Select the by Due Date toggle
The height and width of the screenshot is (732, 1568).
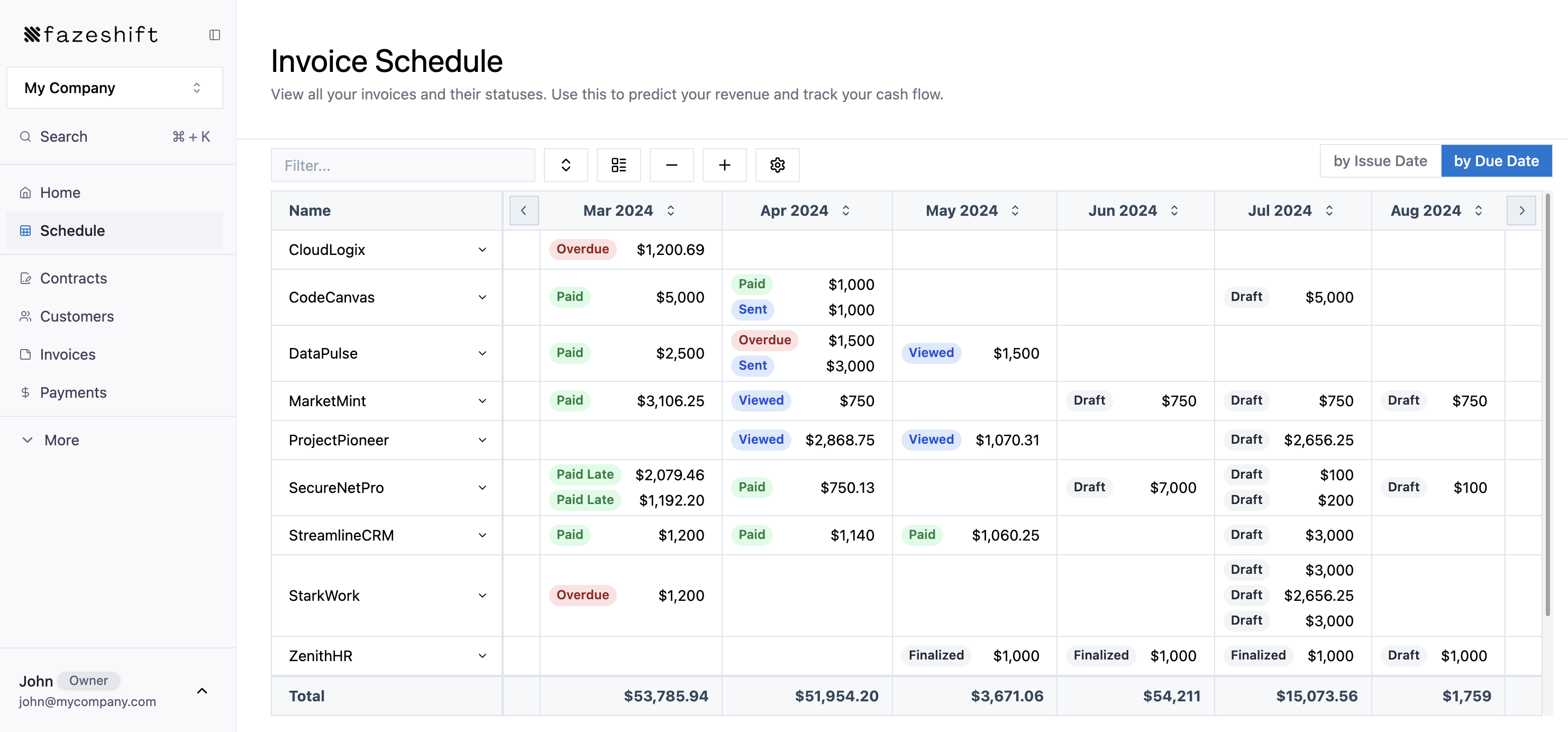click(1496, 161)
